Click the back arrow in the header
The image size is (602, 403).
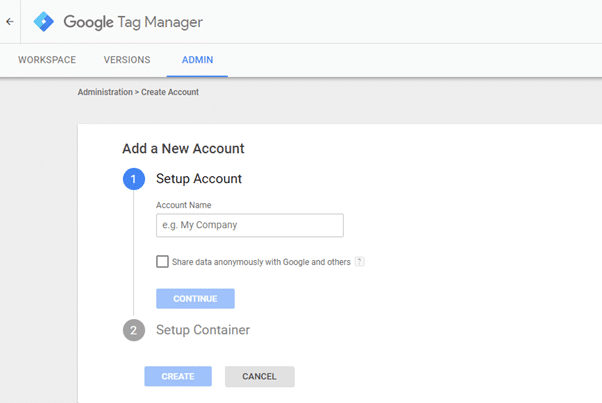tap(9, 20)
